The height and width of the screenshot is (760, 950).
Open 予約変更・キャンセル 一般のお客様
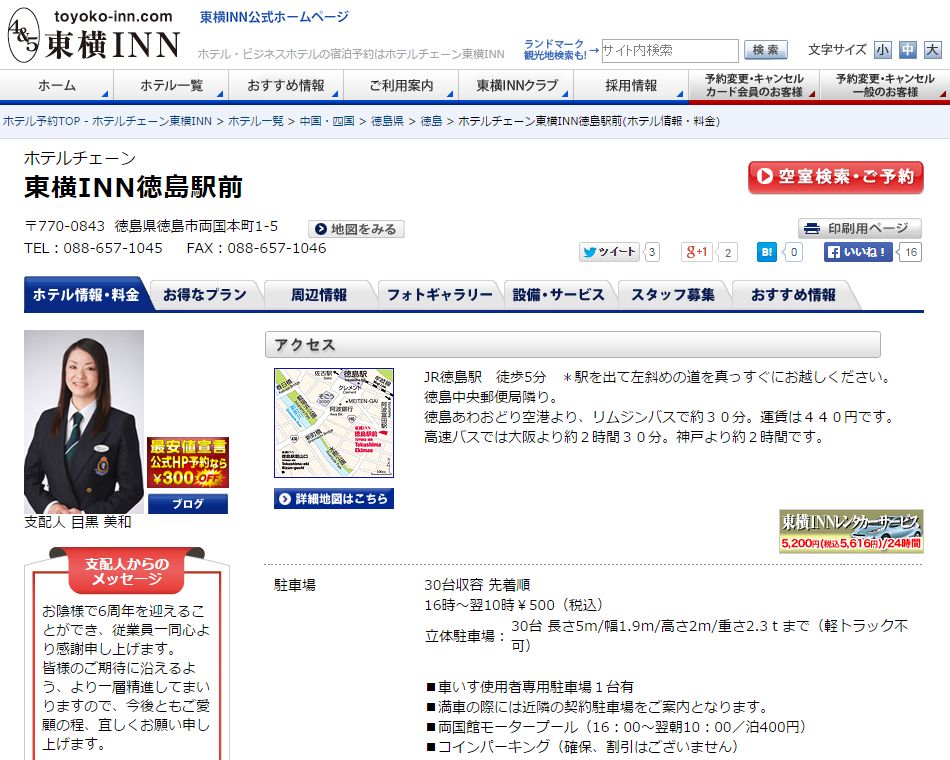885,85
